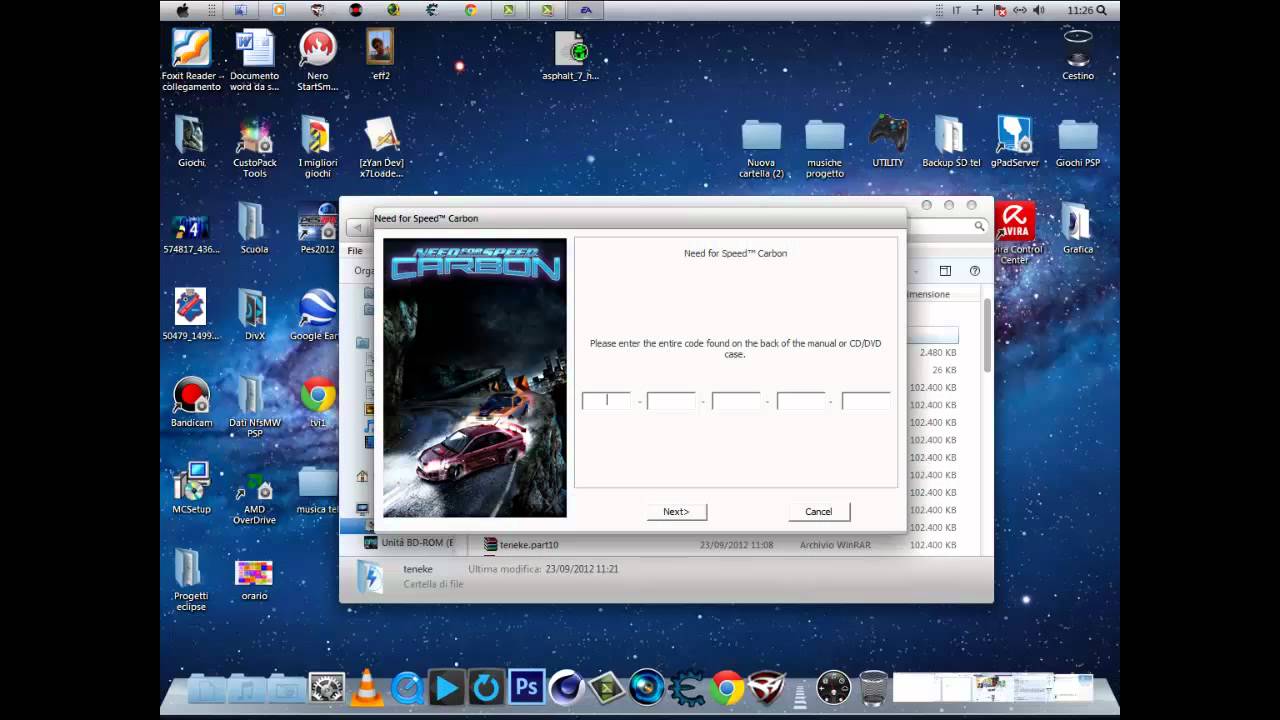
Task: Click the Chrome item in the top bar
Action: pos(470,10)
